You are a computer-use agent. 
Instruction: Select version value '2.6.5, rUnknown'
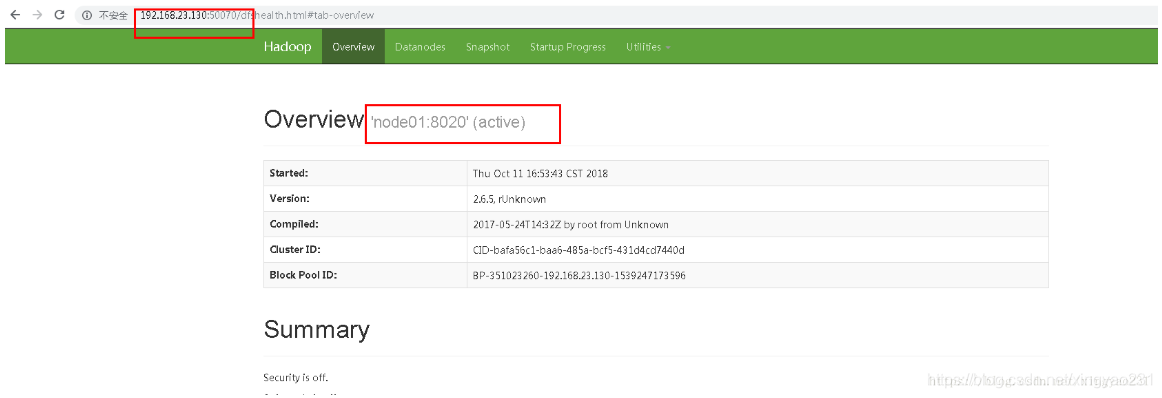(510, 199)
